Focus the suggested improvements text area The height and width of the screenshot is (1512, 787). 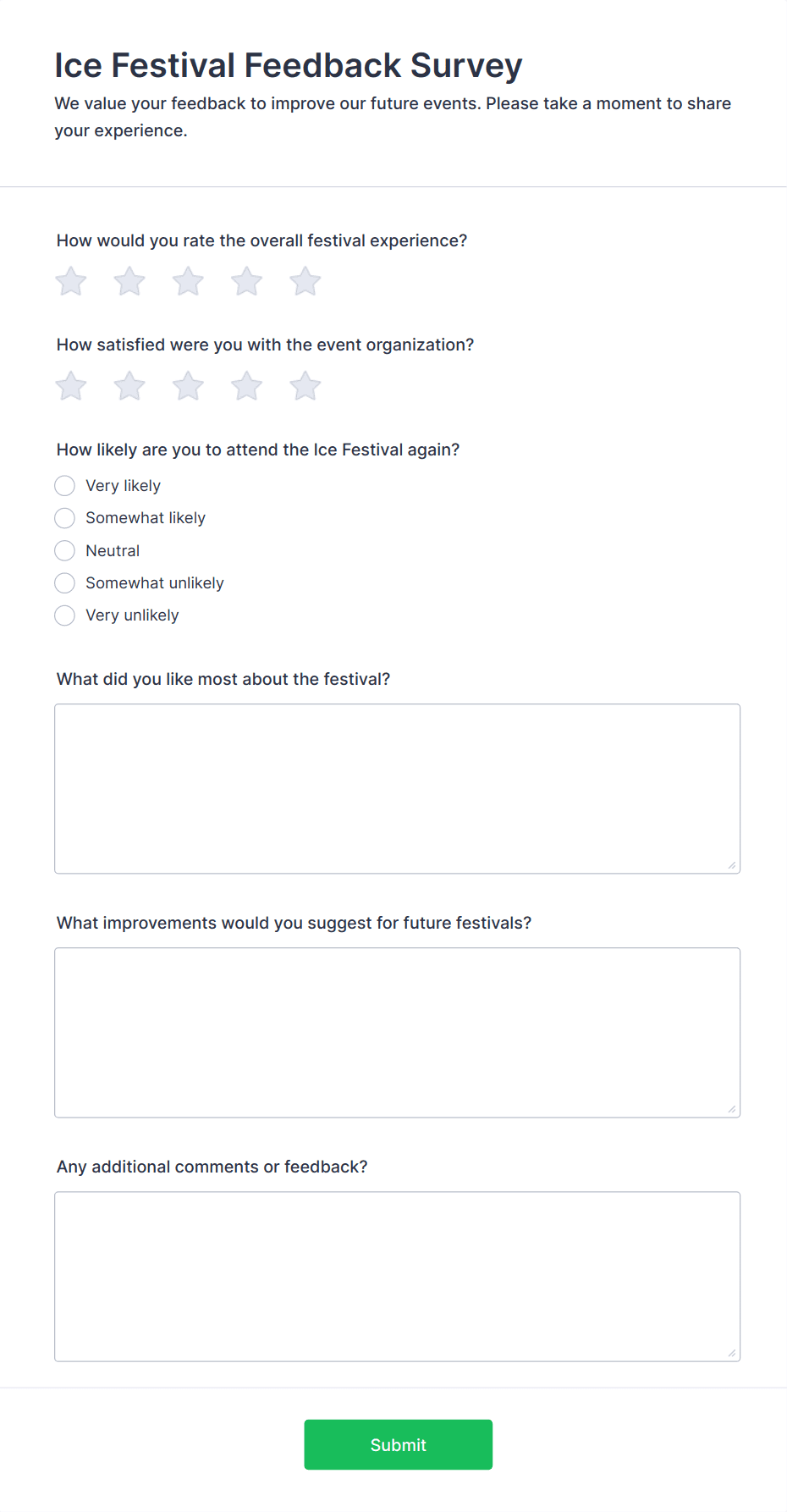coord(397,1032)
